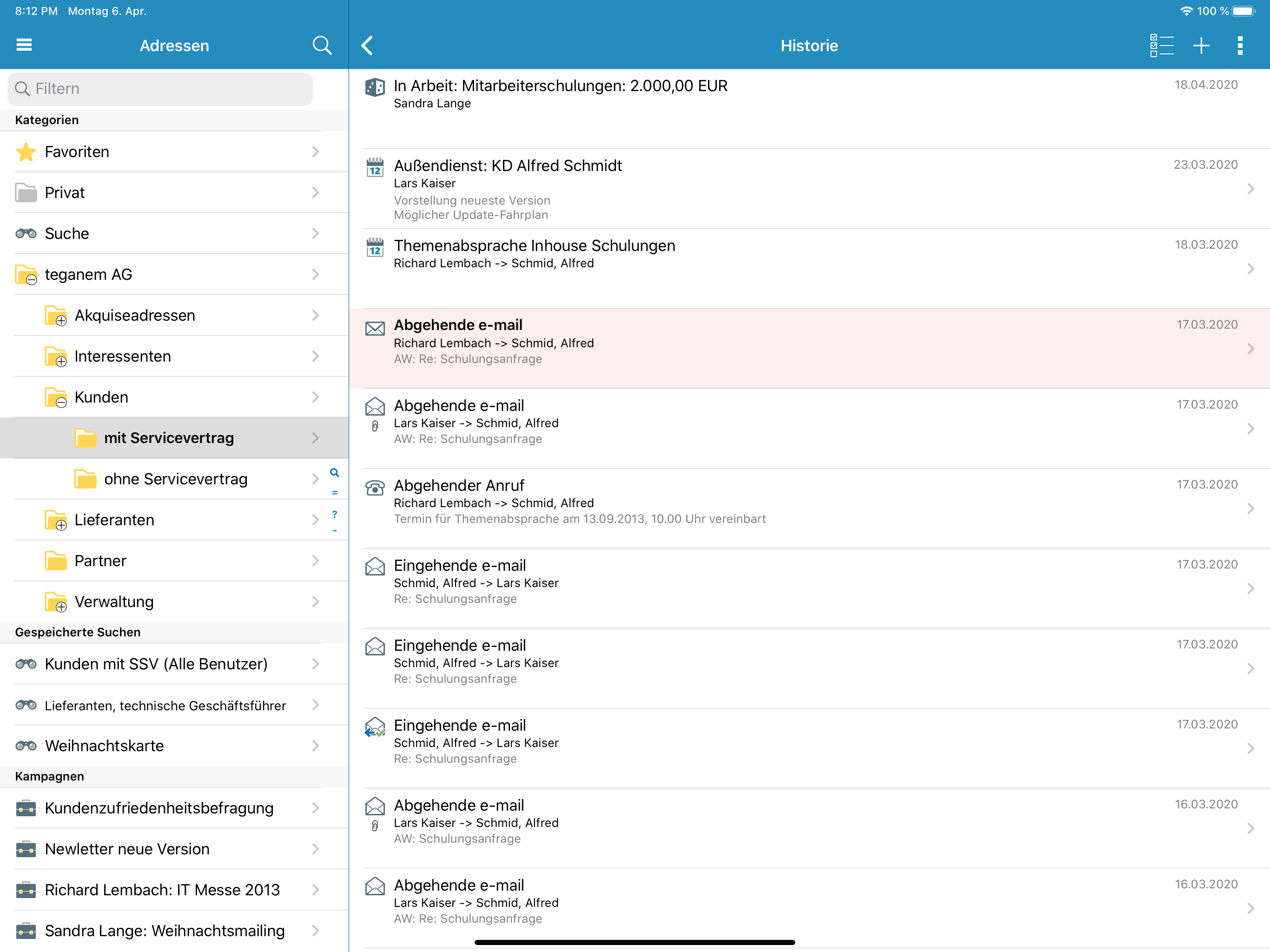The width and height of the screenshot is (1270, 952).
Task: Open the three-dot overflow menu
Action: (x=1240, y=46)
